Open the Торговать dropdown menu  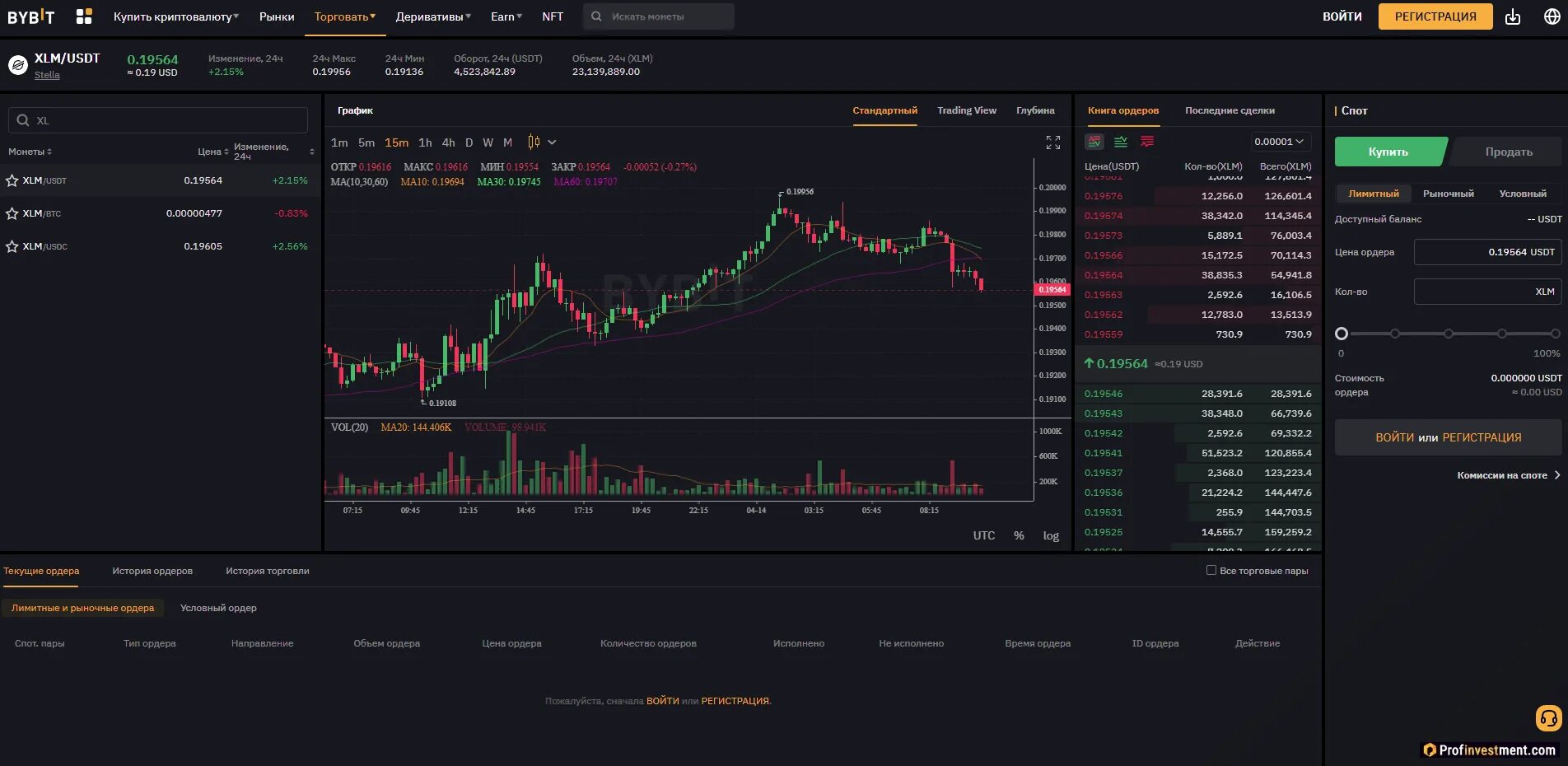(x=345, y=16)
